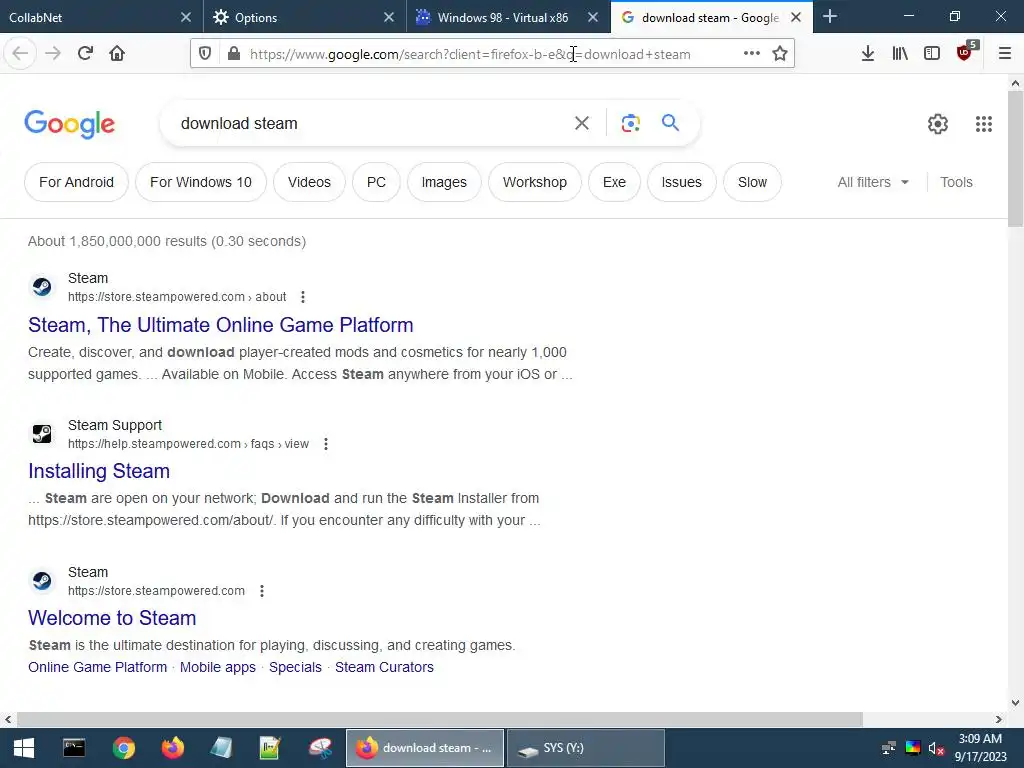Launch Firefox pinned taskbar icon
The height and width of the screenshot is (768, 1024).
point(173,748)
